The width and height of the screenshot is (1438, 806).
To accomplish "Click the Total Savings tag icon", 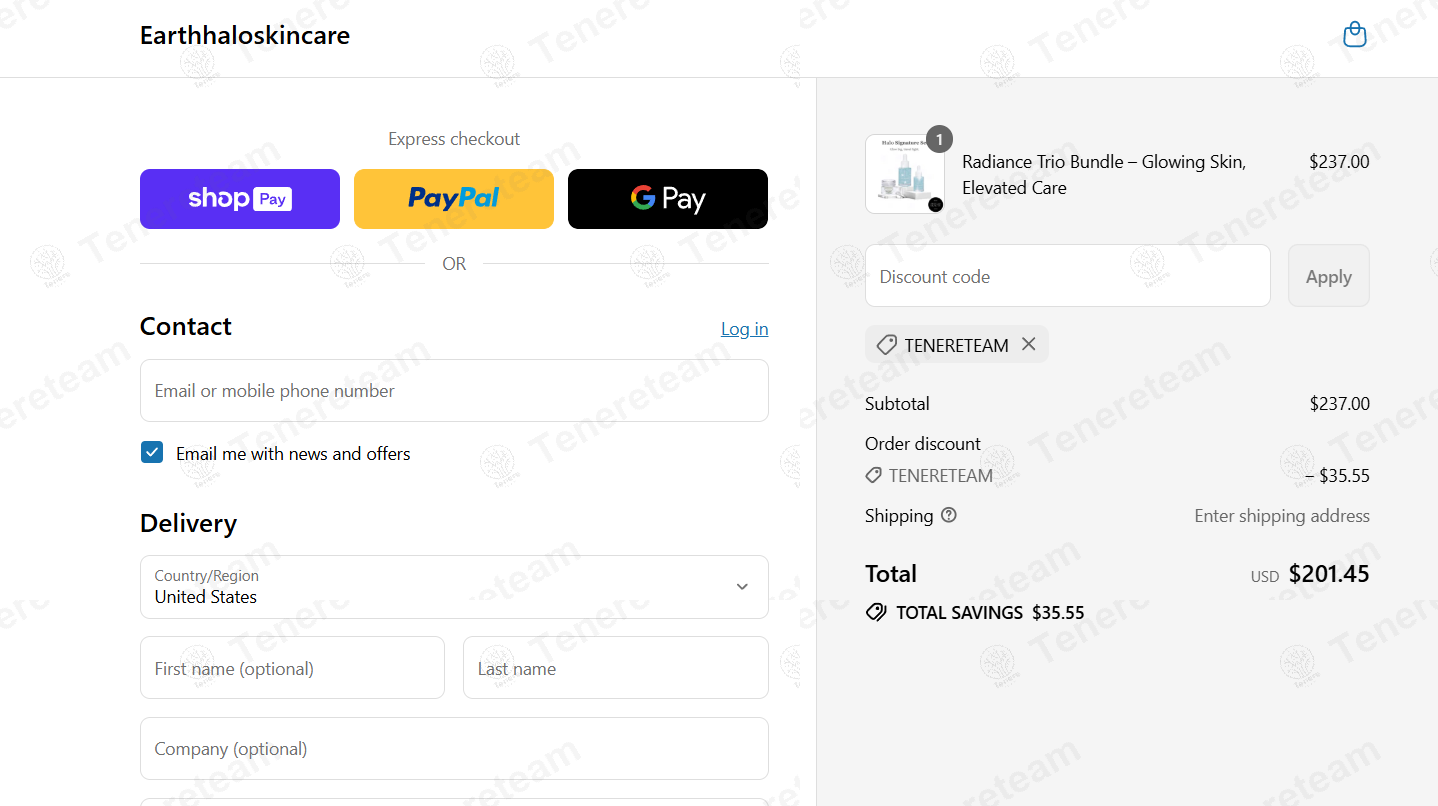I will tap(876, 612).
